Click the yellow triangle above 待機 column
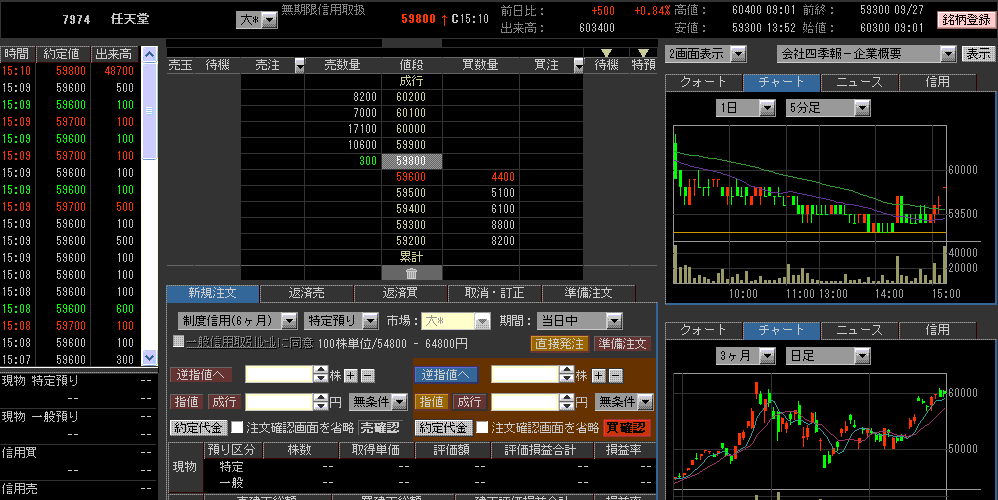Viewport: 998px width, 500px height. pos(606,52)
